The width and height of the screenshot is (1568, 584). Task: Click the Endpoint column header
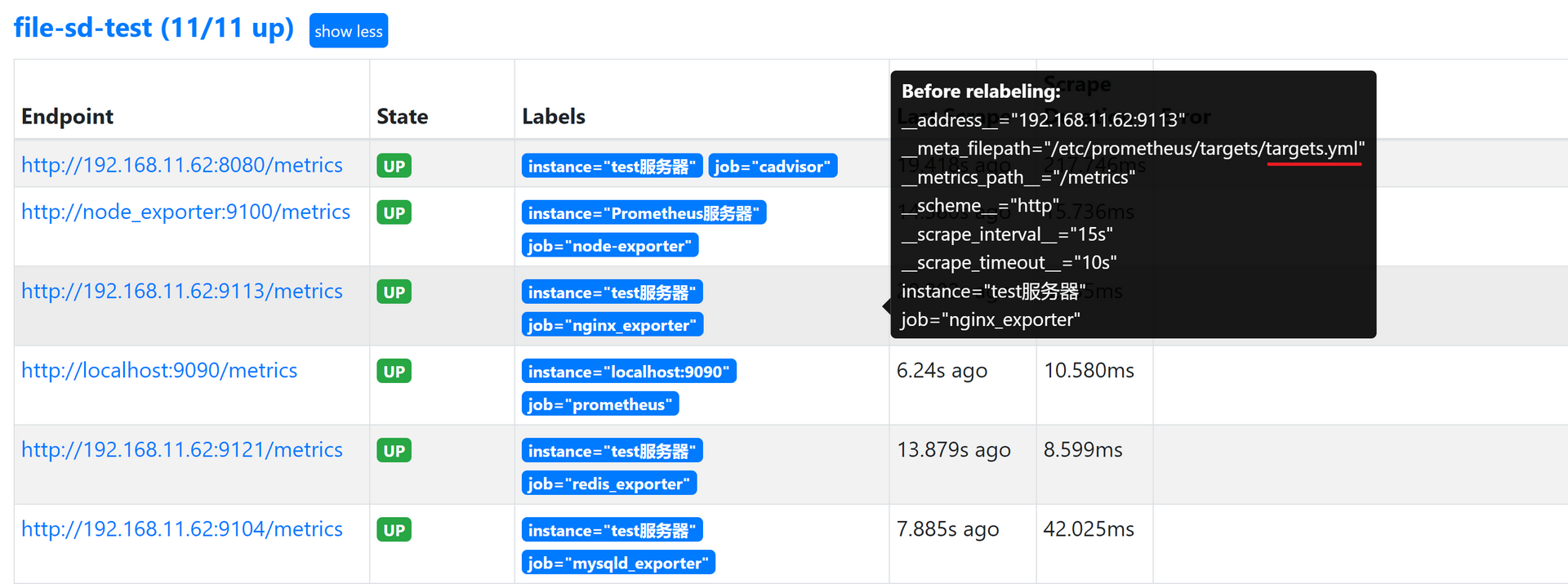click(x=67, y=117)
